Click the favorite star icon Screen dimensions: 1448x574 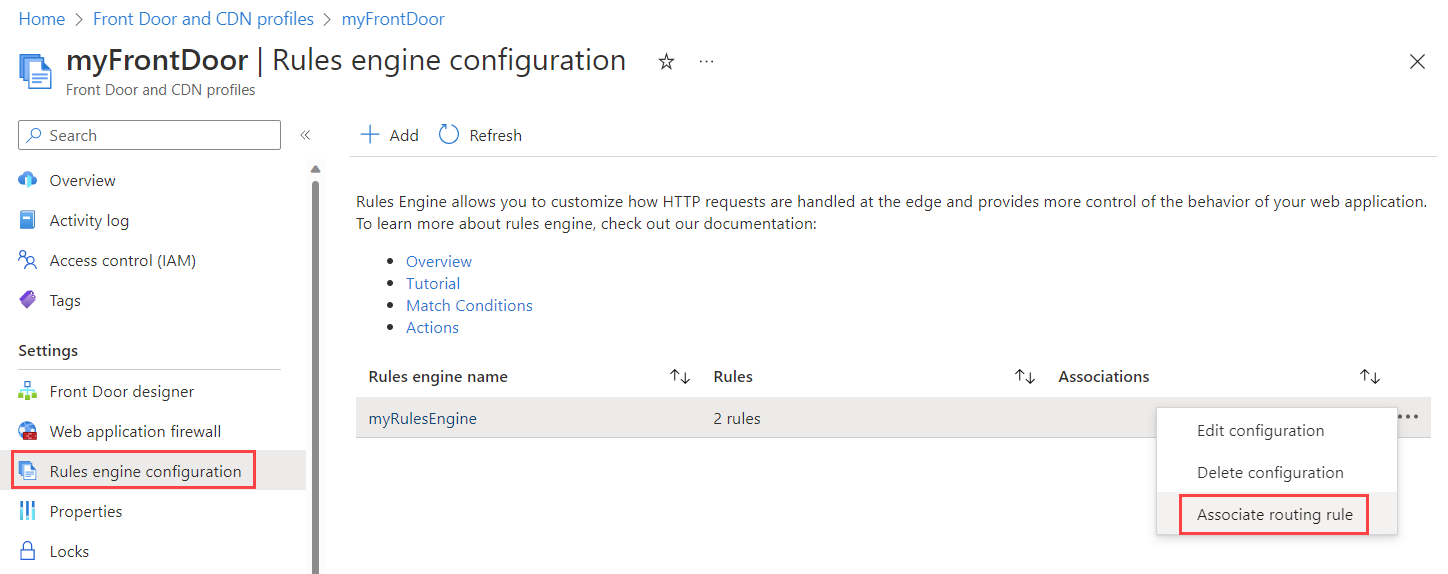[x=666, y=62]
